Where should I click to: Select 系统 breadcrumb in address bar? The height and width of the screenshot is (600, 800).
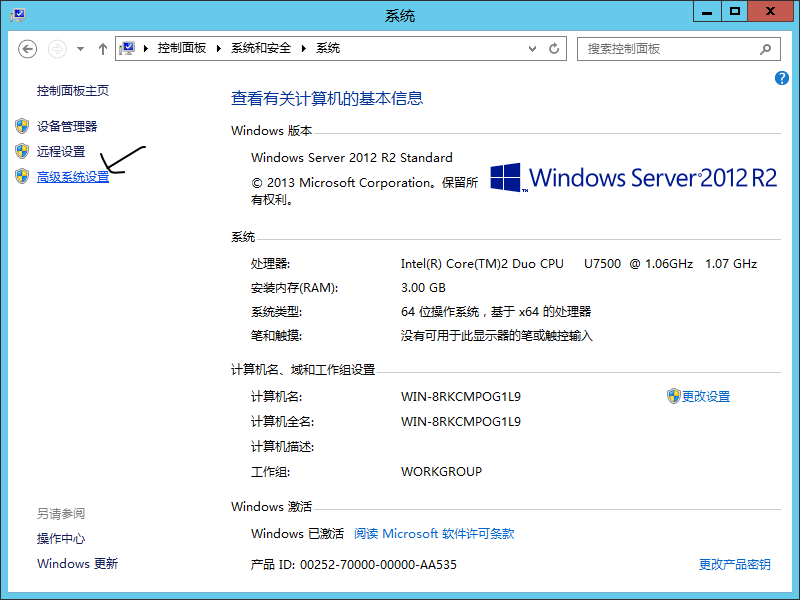click(328, 48)
